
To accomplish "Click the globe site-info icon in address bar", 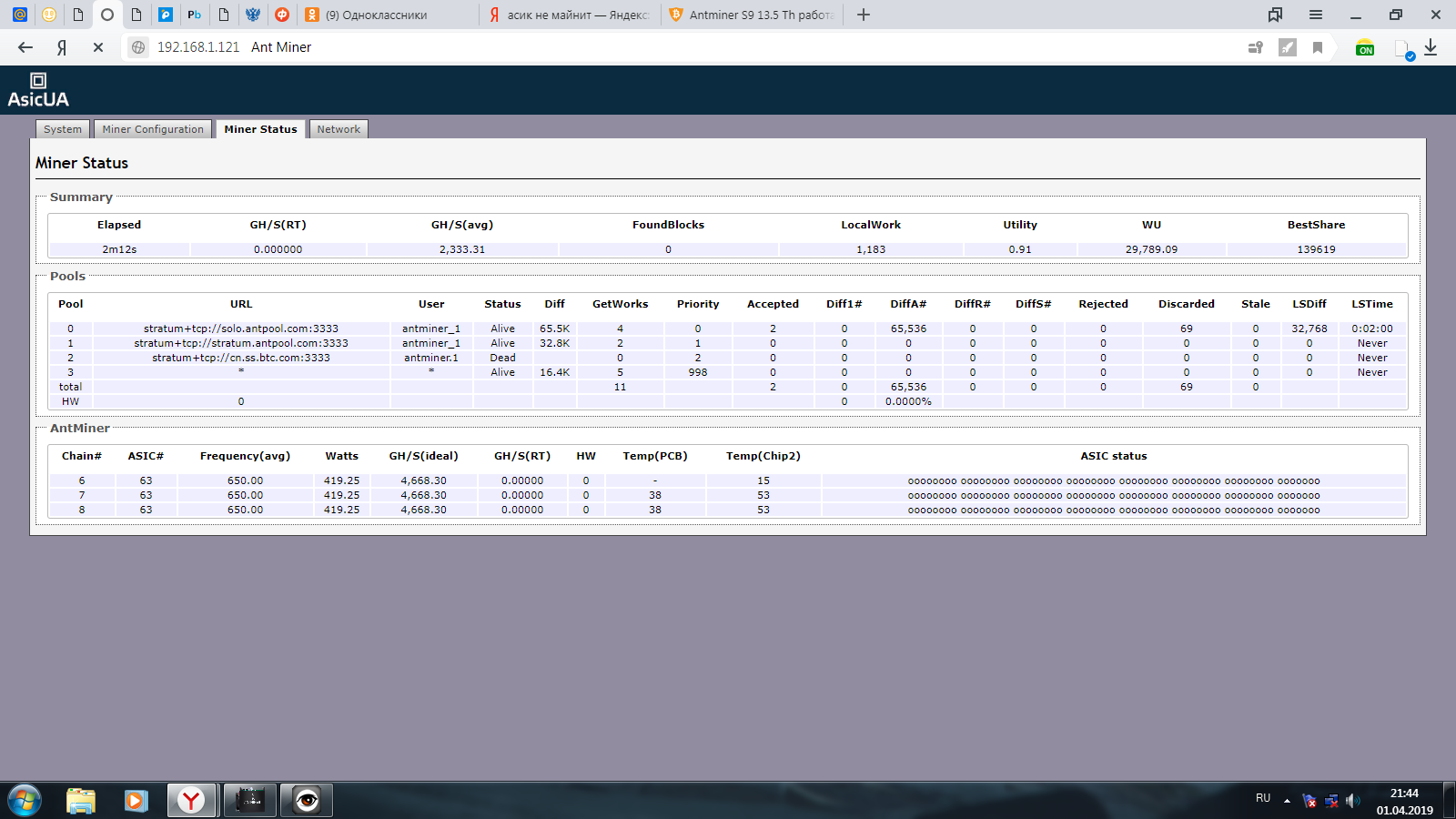I will click(x=138, y=47).
